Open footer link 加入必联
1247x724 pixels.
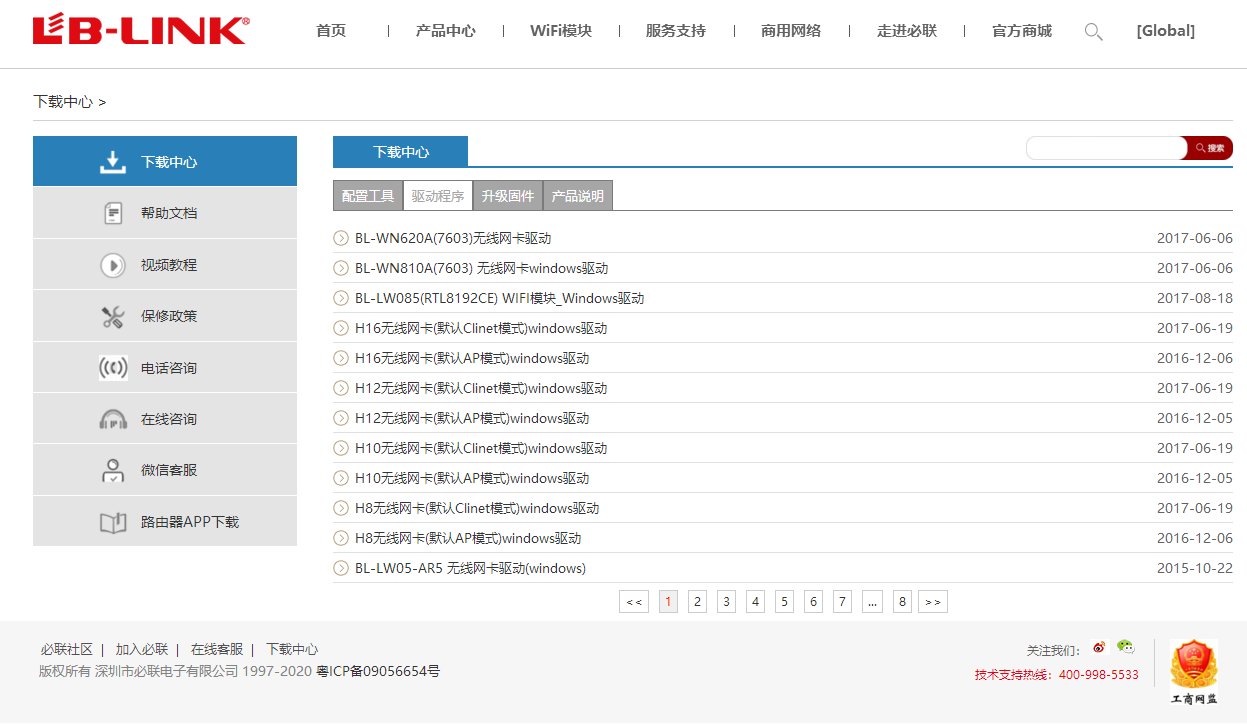click(141, 648)
